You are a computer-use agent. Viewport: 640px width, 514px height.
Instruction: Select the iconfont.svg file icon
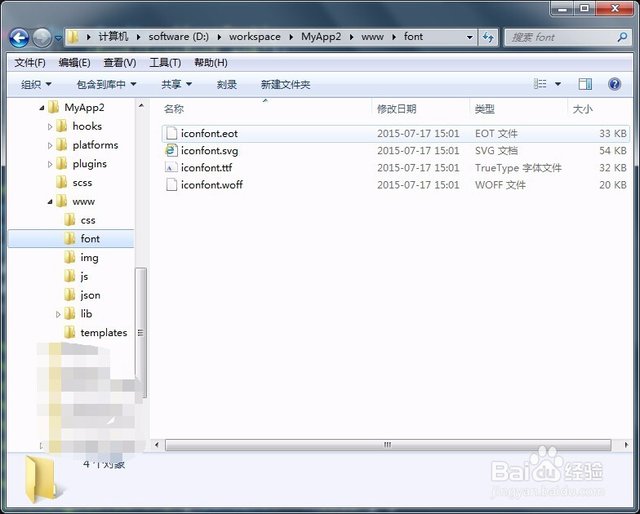tap(171, 151)
